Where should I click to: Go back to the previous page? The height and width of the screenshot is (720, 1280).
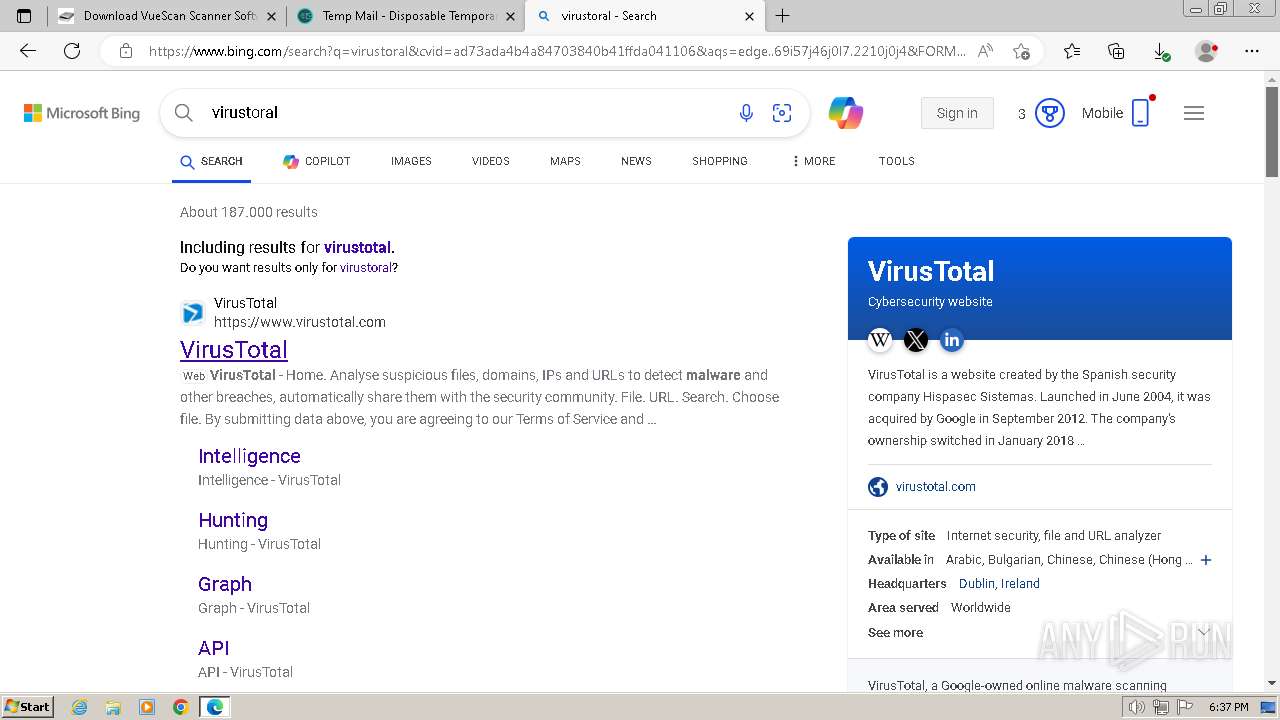28,51
